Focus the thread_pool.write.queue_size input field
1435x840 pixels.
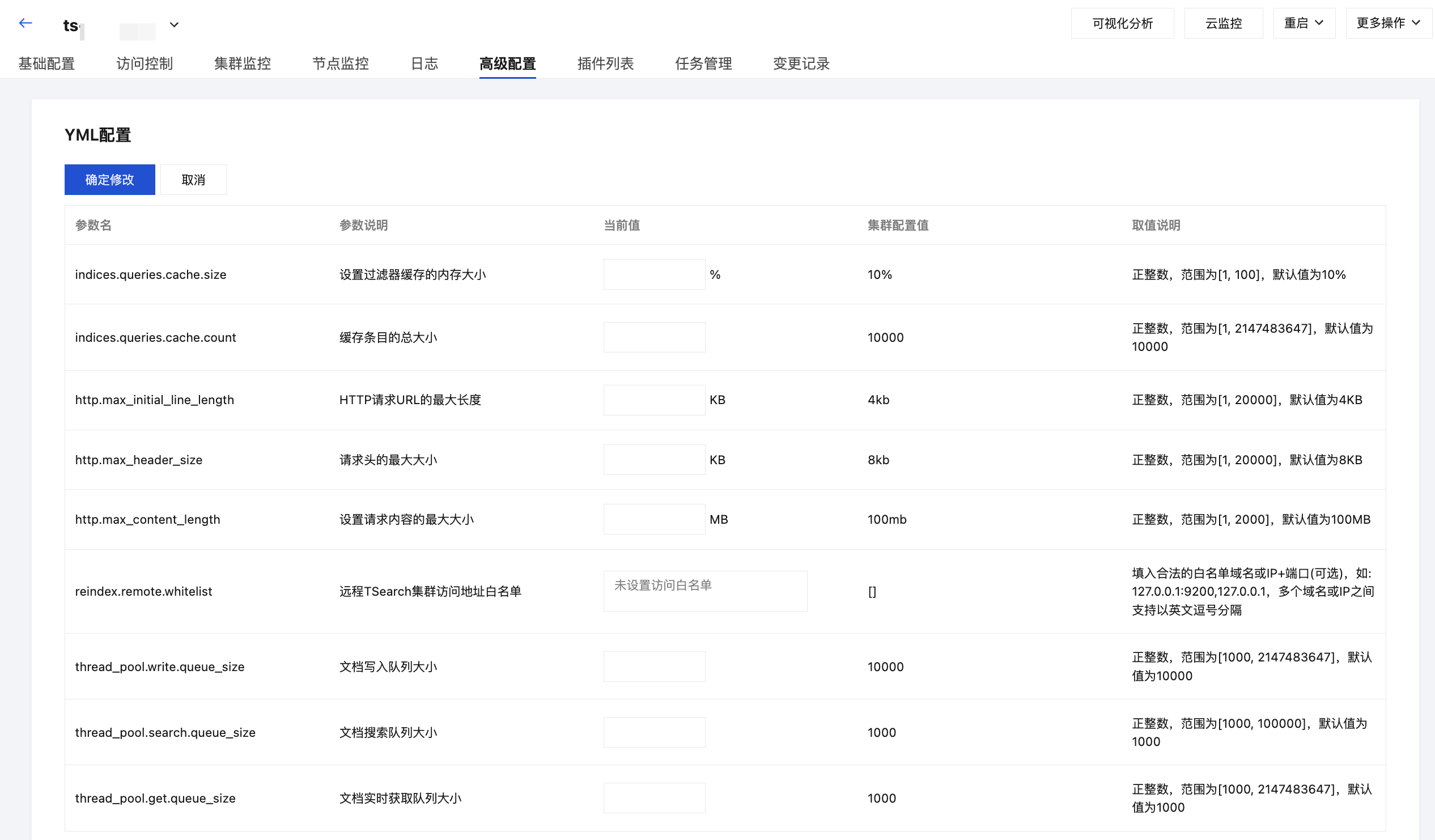click(x=653, y=667)
